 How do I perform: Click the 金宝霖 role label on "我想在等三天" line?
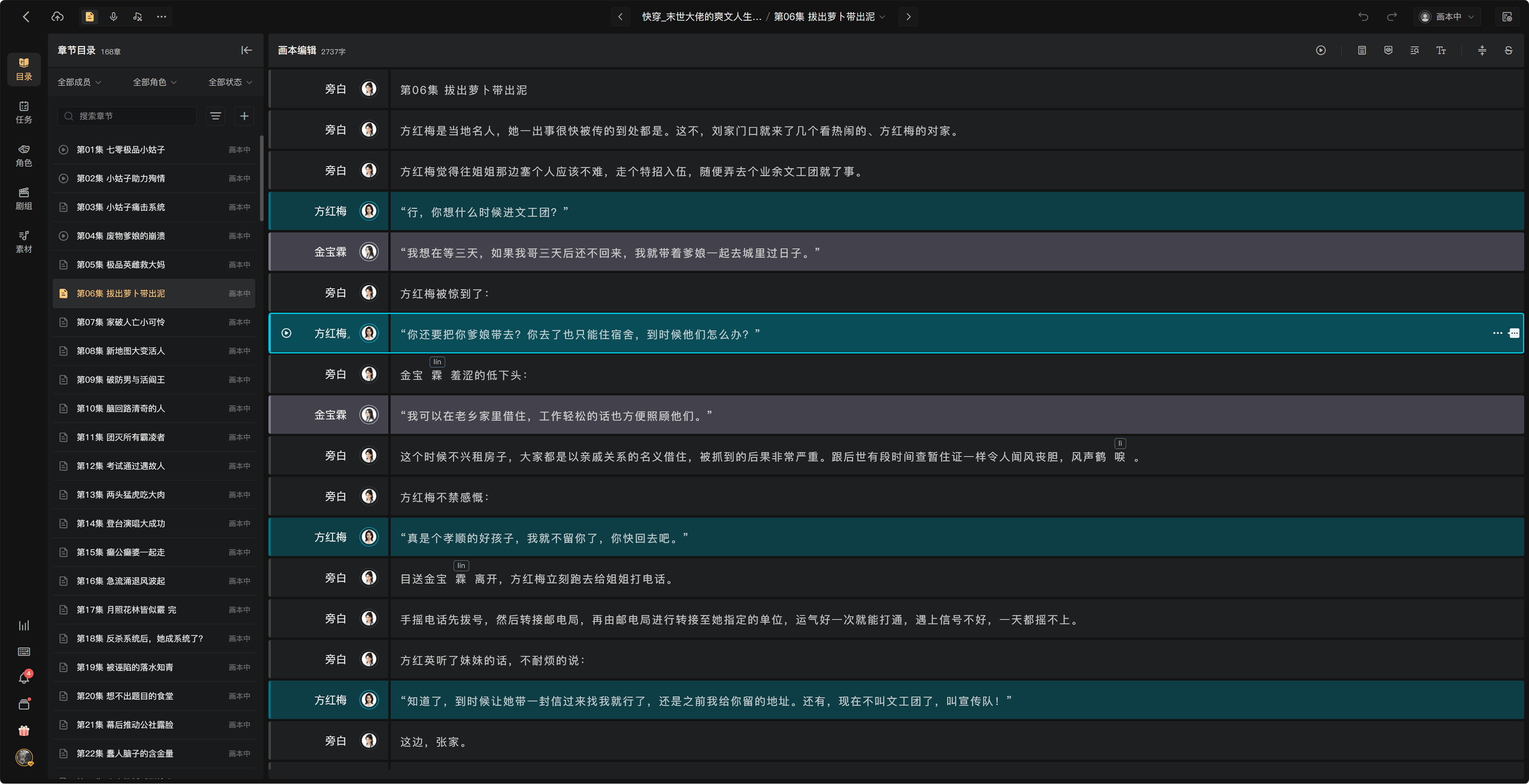330,252
